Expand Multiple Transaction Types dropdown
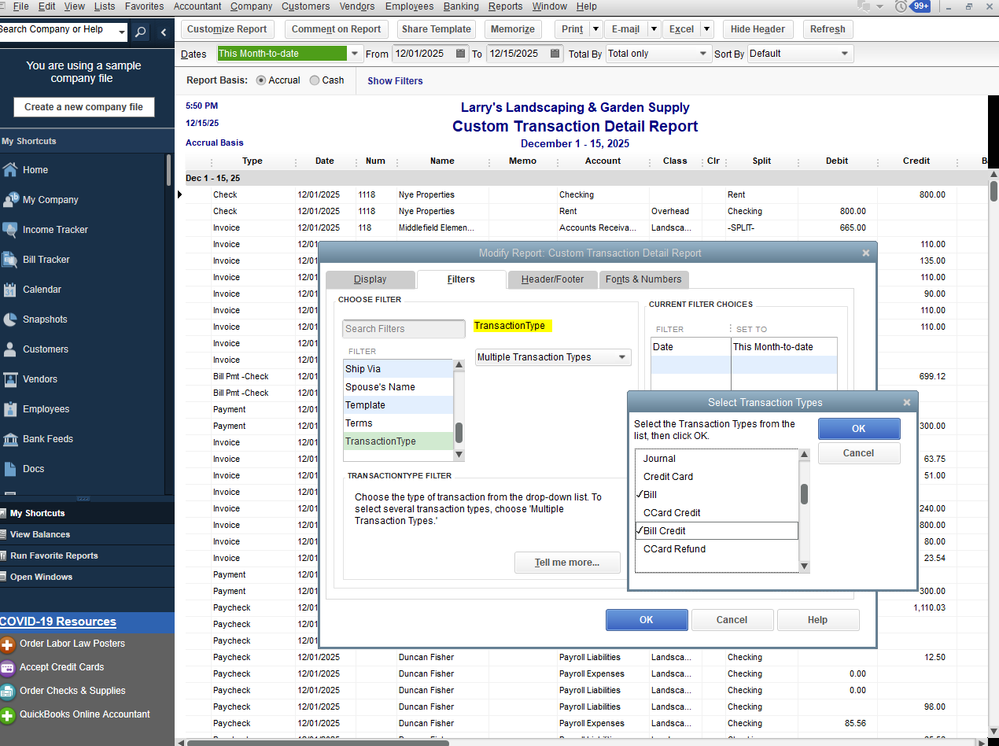Image resolution: width=999 pixels, height=746 pixels. (x=623, y=357)
